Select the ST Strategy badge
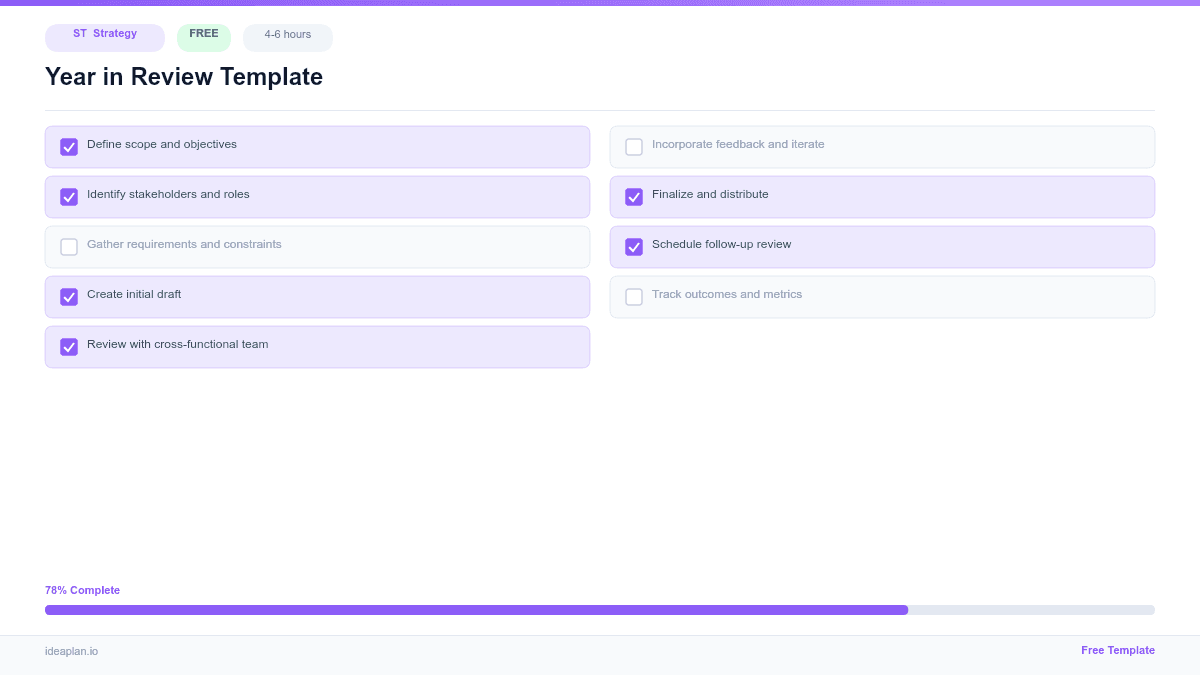 [104, 37]
